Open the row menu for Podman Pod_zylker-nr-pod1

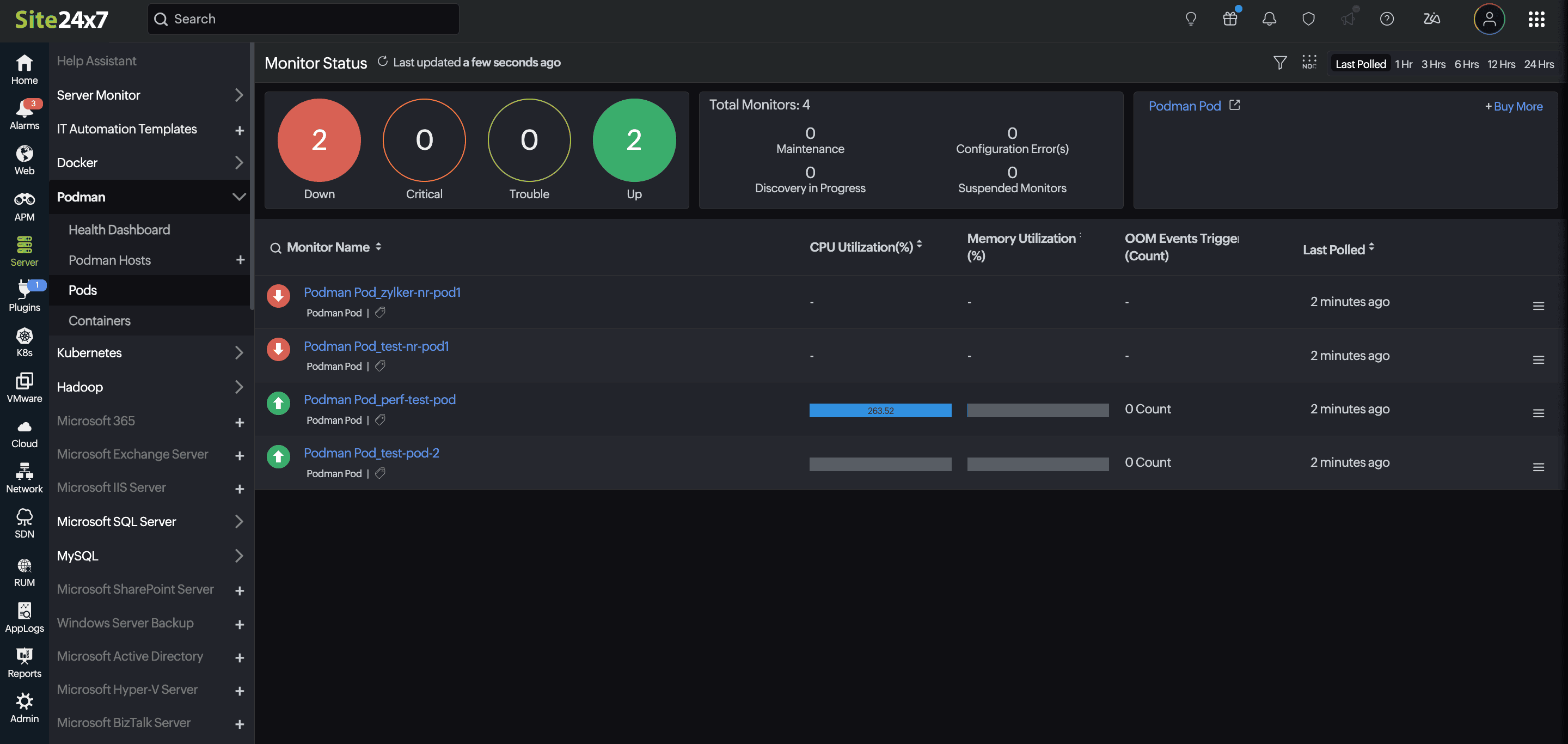pos(1538,306)
